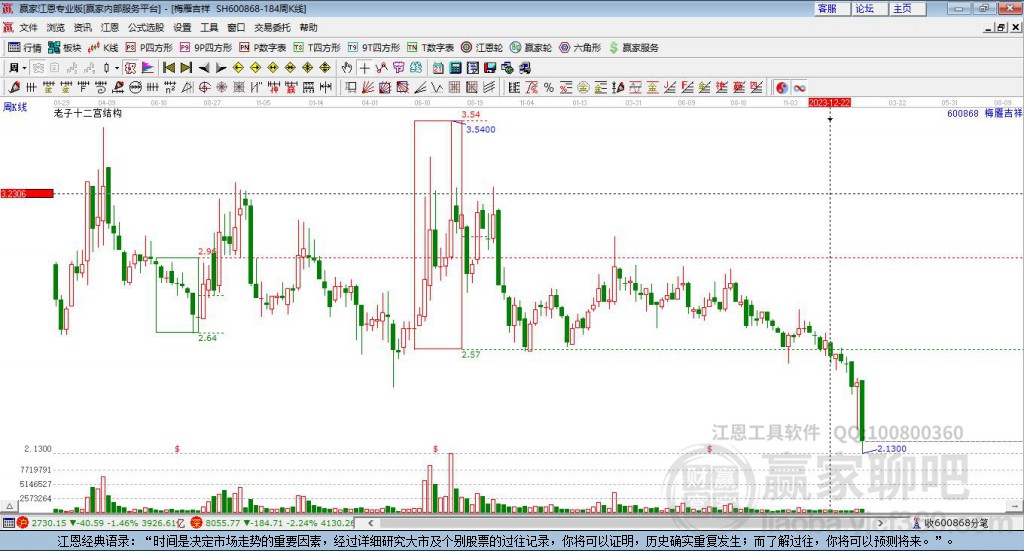Step forward with black right arrow
The height and width of the screenshot is (551, 1024).
[221, 68]
